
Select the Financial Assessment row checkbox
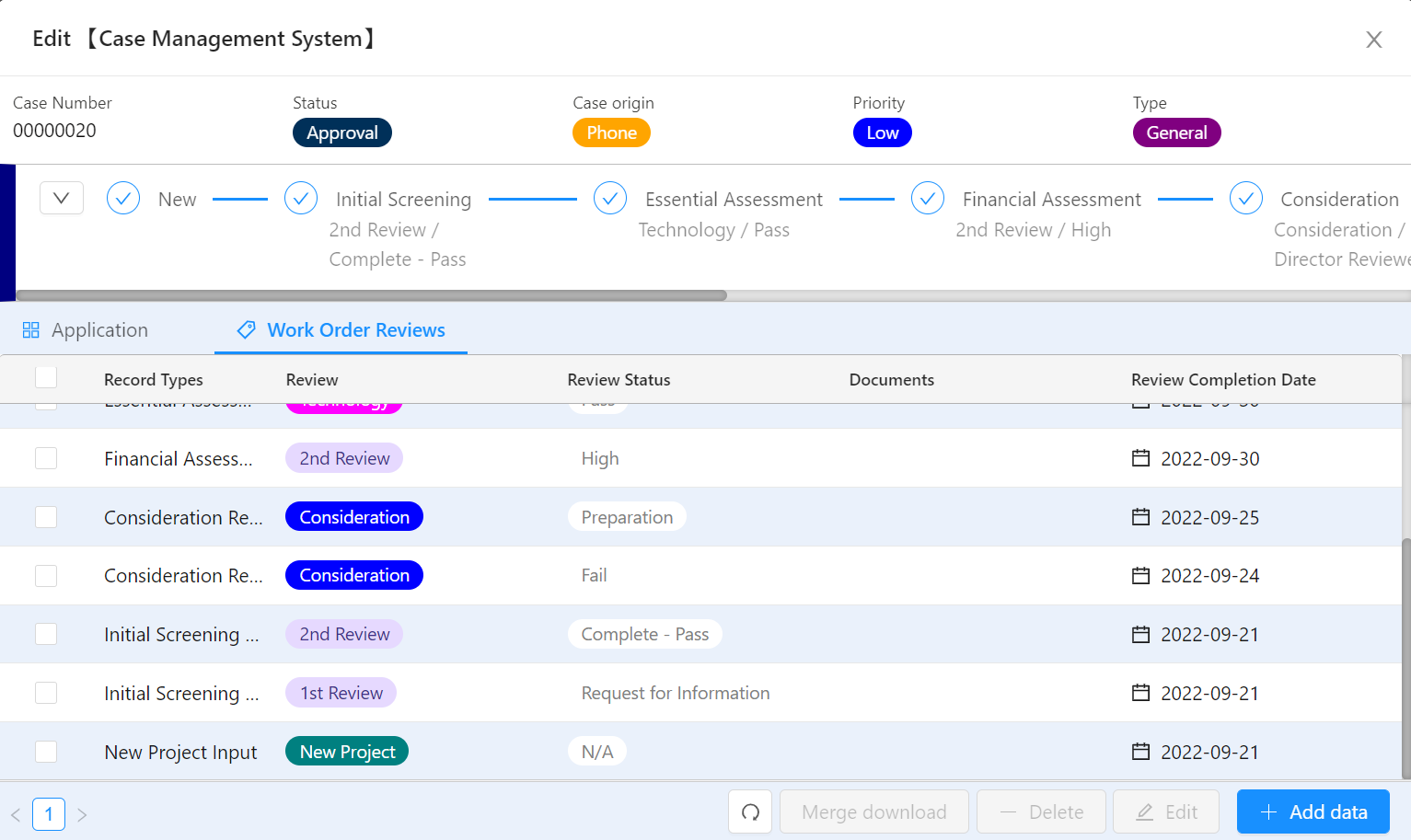[46, 458]
